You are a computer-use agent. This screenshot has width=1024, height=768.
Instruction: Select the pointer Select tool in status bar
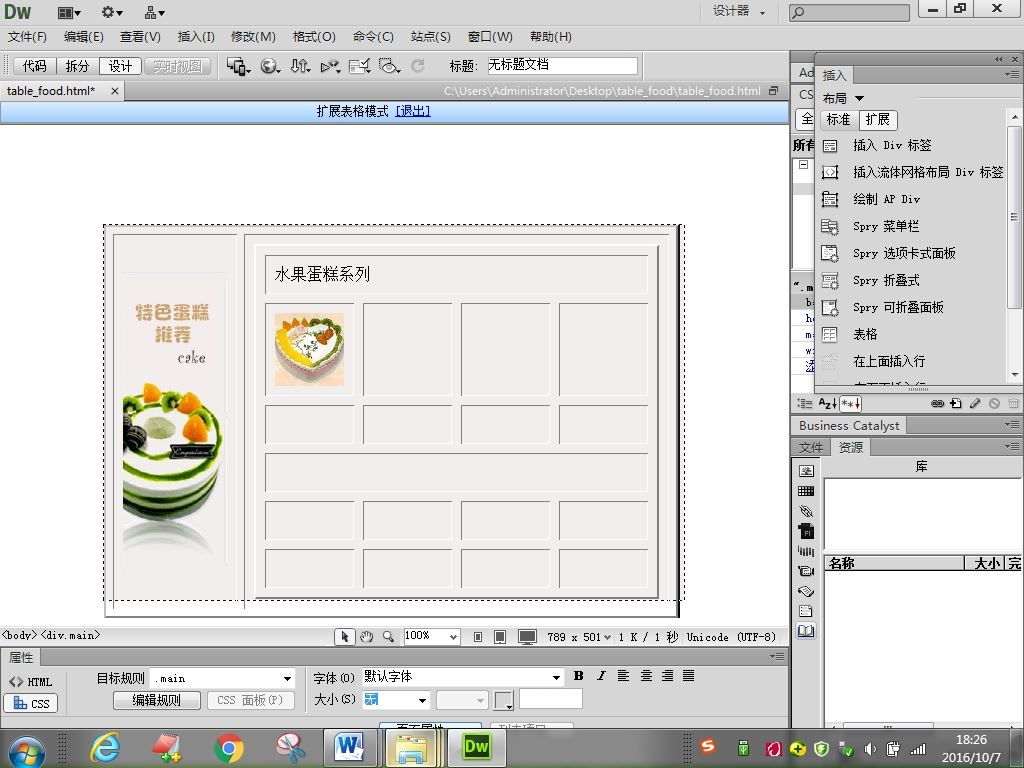pyautogui.click(x=344, y=637)
